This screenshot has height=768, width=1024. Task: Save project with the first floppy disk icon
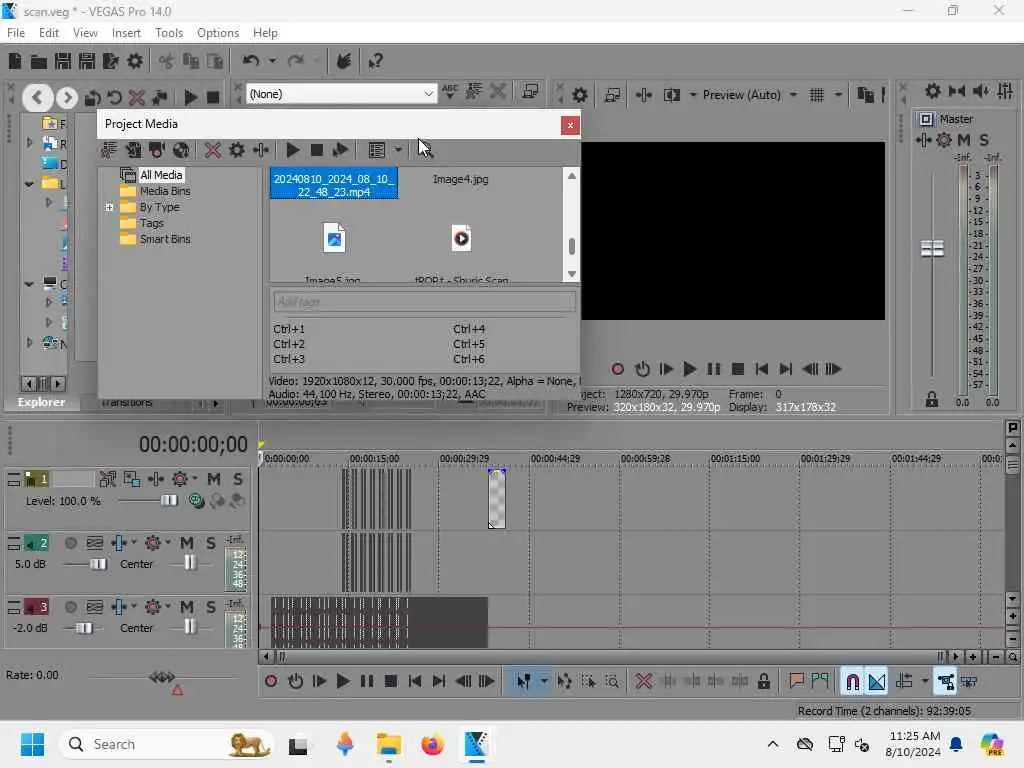(63, 61)
